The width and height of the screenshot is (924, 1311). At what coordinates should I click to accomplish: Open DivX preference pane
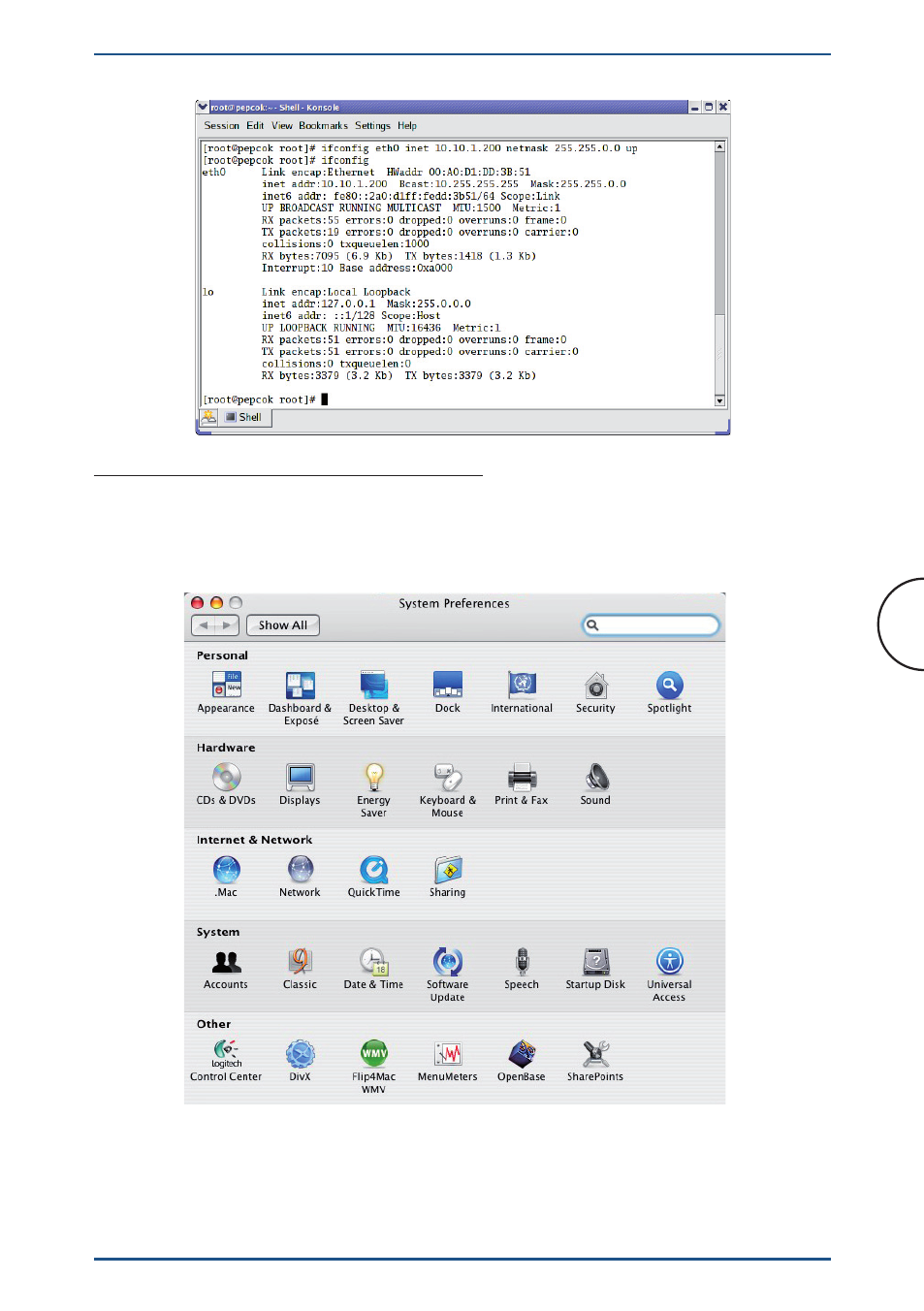point(300,1061)
